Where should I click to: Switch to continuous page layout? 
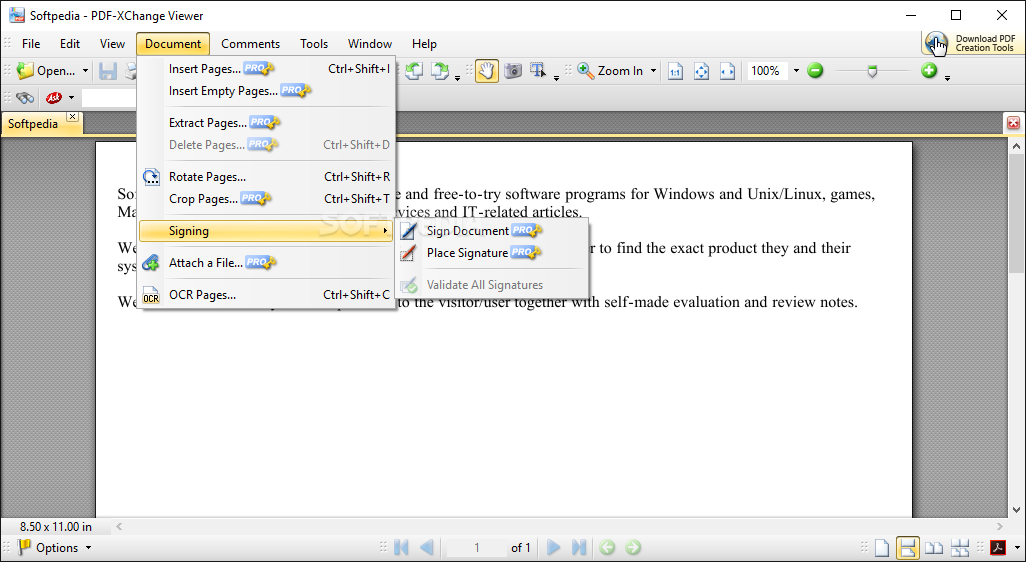point(908,548)
